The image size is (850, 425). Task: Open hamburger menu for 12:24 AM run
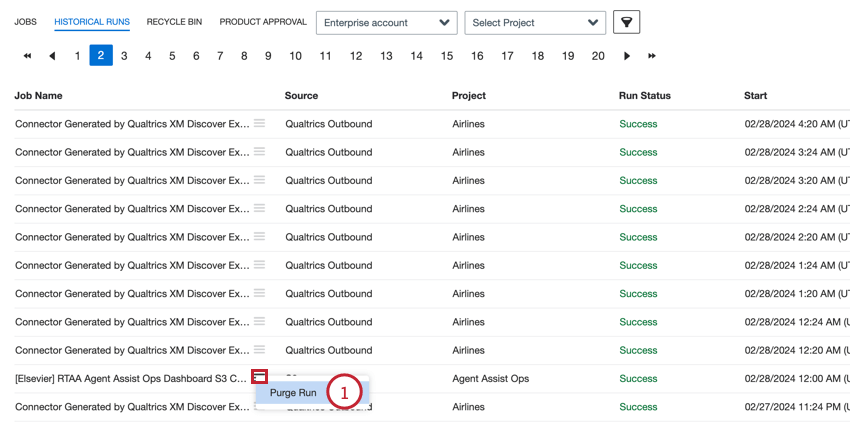(260, 321)
